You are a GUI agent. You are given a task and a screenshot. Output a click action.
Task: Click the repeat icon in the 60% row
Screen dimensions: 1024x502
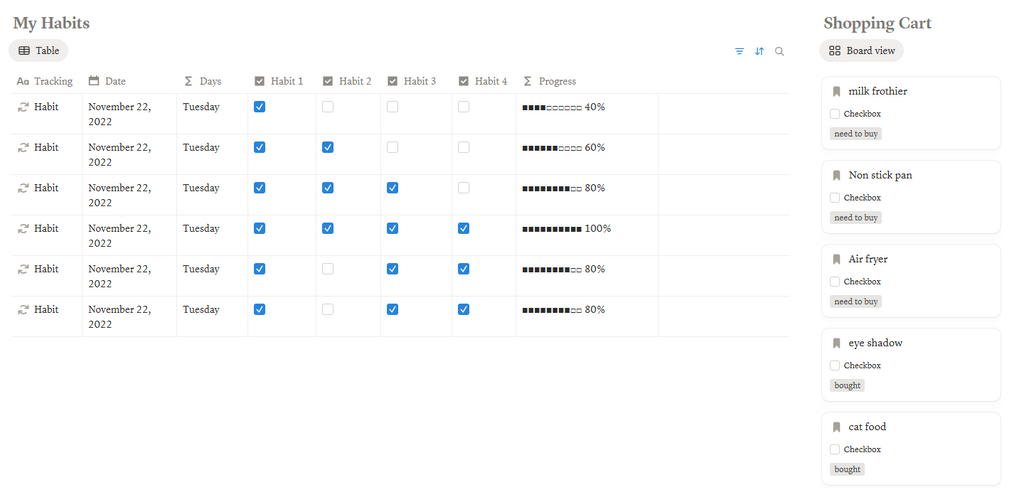click(24, 148)
